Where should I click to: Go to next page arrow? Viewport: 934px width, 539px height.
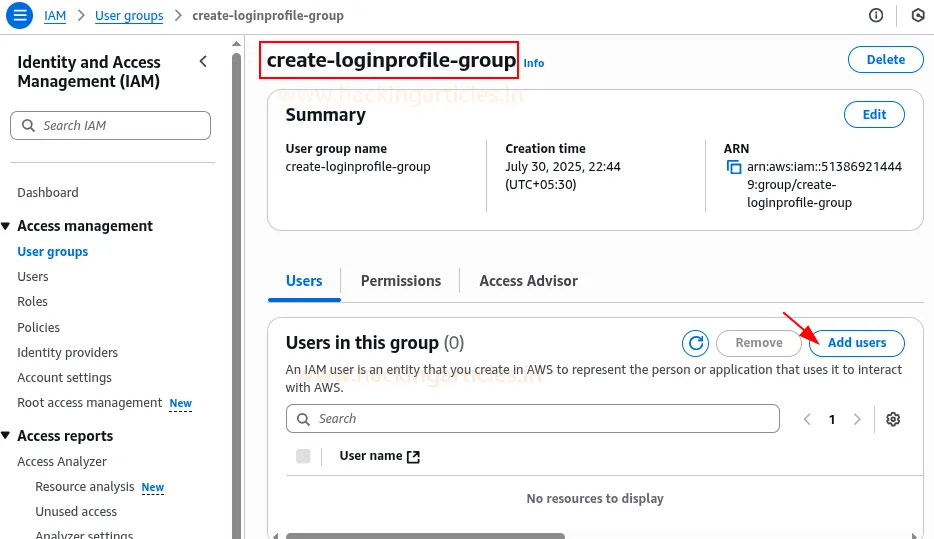point(857,419)
